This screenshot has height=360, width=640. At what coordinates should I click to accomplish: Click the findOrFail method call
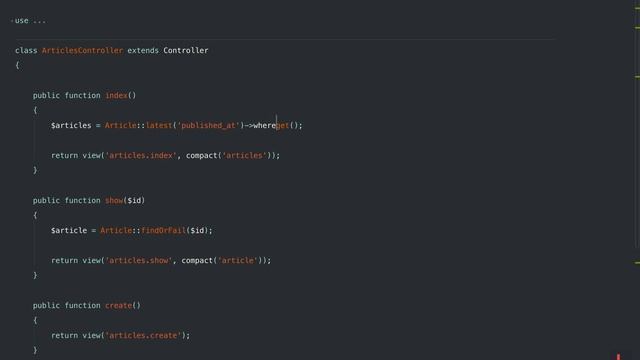coord(163,230)
